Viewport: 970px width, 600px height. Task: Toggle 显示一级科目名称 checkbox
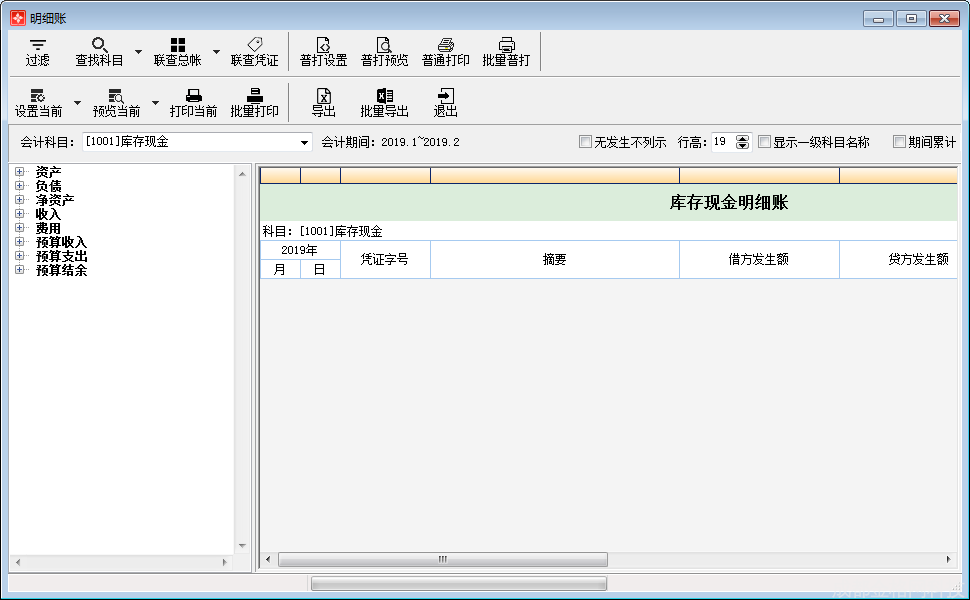coord(765,142)
